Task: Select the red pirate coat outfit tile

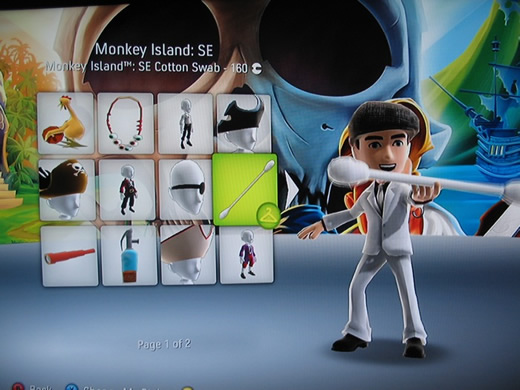Action: pyautogui.click(x=127, y=189)
